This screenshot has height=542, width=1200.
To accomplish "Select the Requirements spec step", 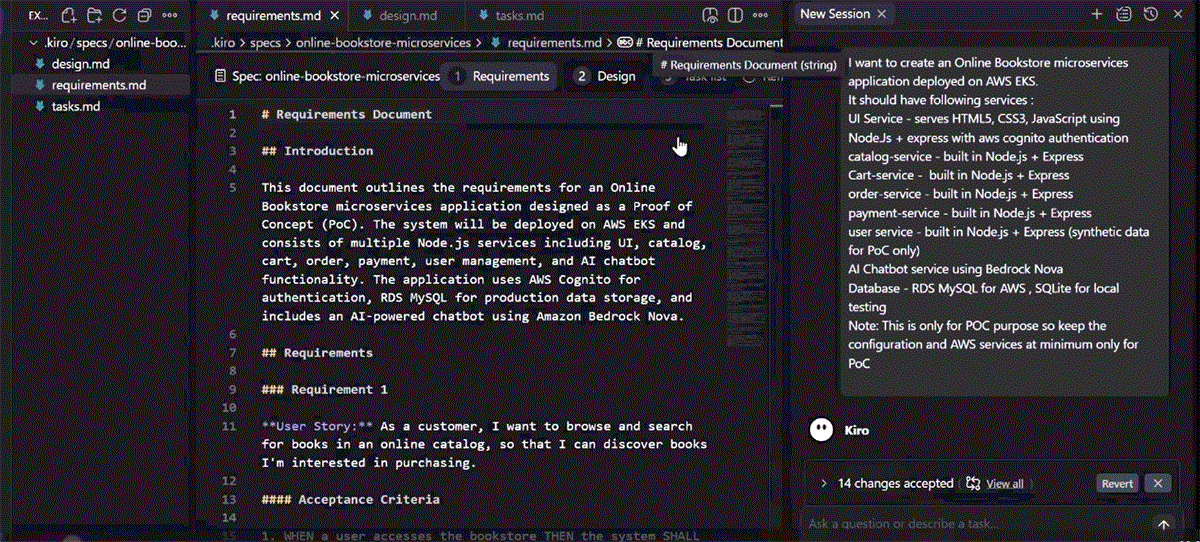I will pos(500,76).
